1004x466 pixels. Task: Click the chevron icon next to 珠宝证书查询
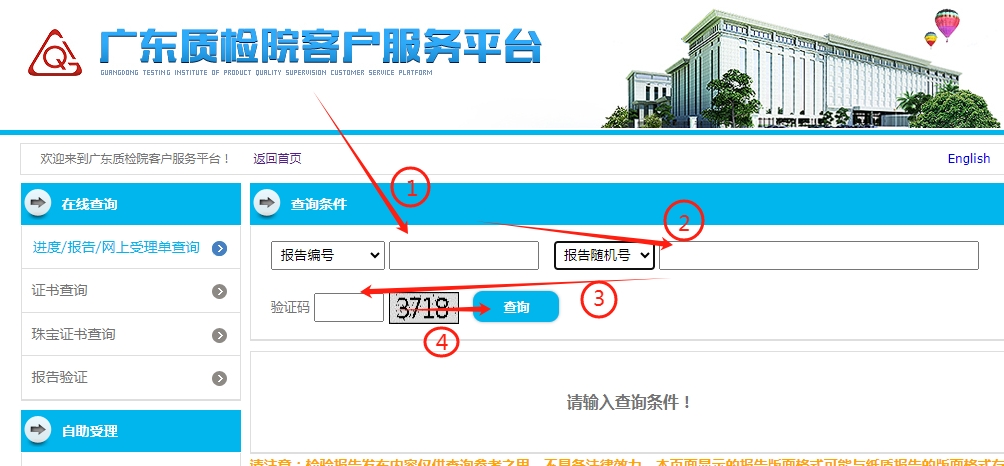coord(219,335)
